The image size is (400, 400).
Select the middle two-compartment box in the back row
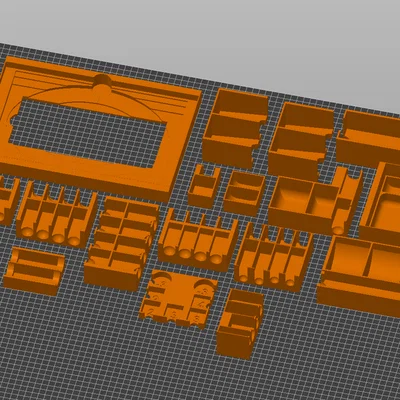click(x=301, y=142)
